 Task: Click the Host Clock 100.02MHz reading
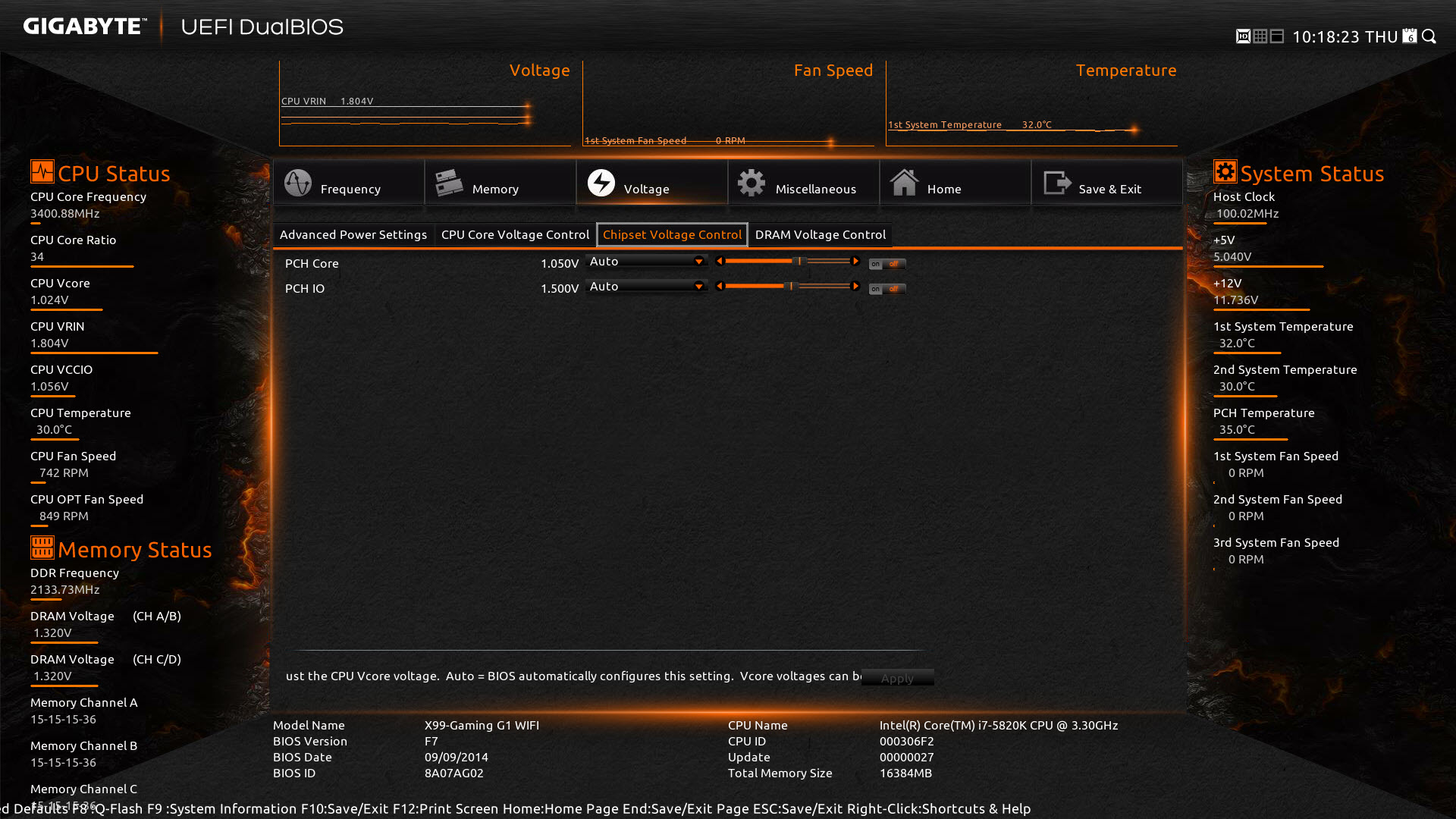coord(1247,213)
